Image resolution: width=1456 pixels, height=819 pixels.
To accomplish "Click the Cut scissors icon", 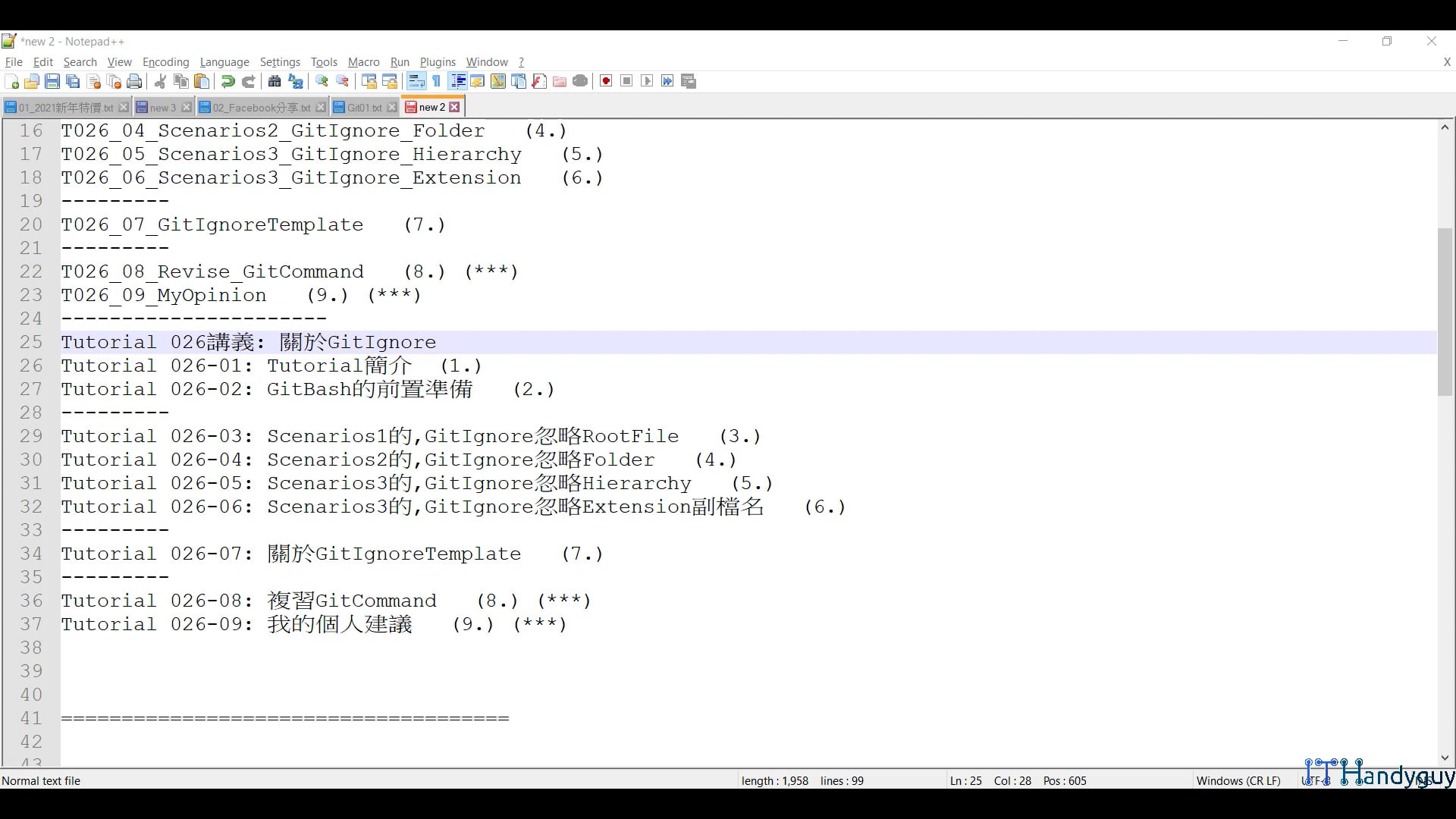I will point(160,81).
